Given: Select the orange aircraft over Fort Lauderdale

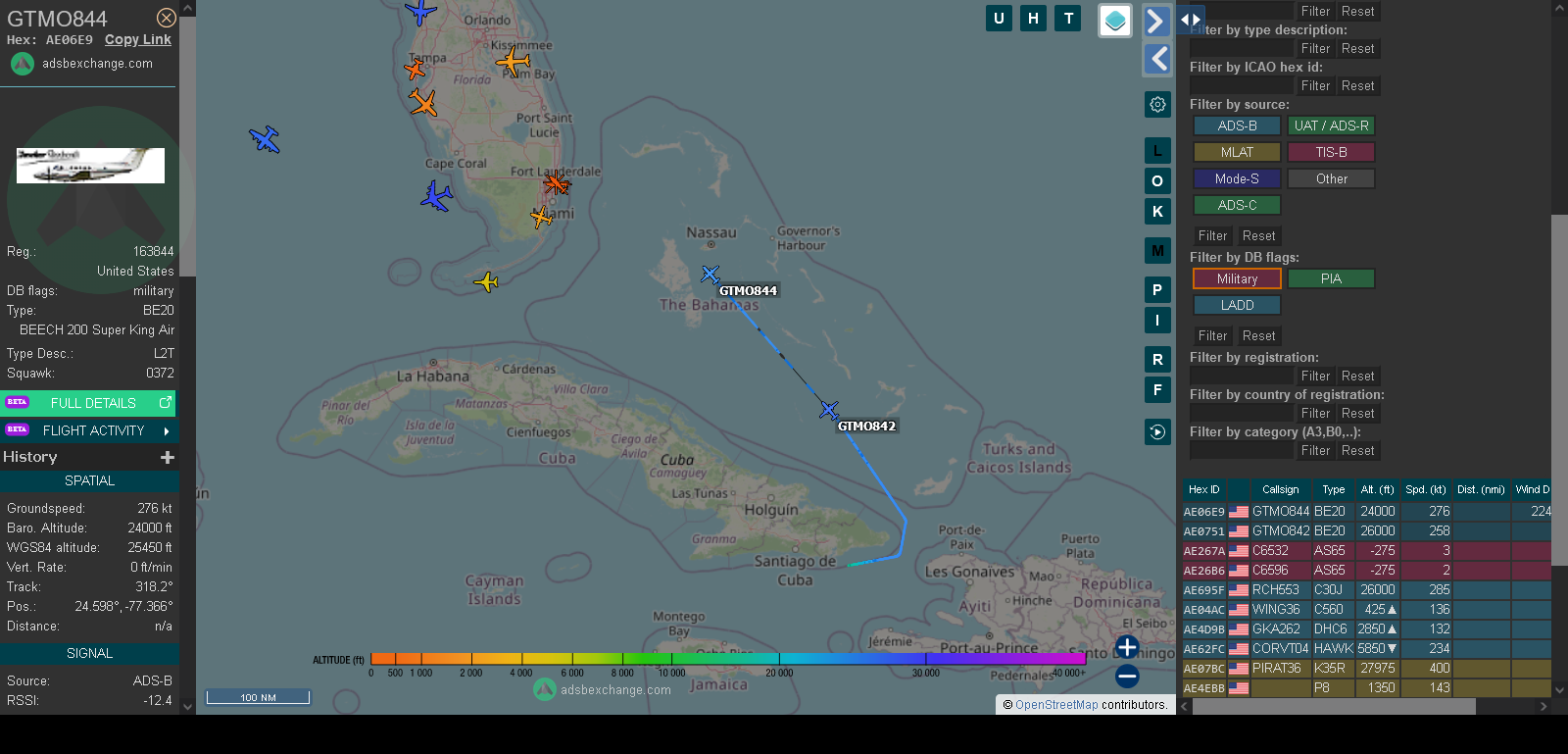Looking at the screenshot, I should (557, 183).
